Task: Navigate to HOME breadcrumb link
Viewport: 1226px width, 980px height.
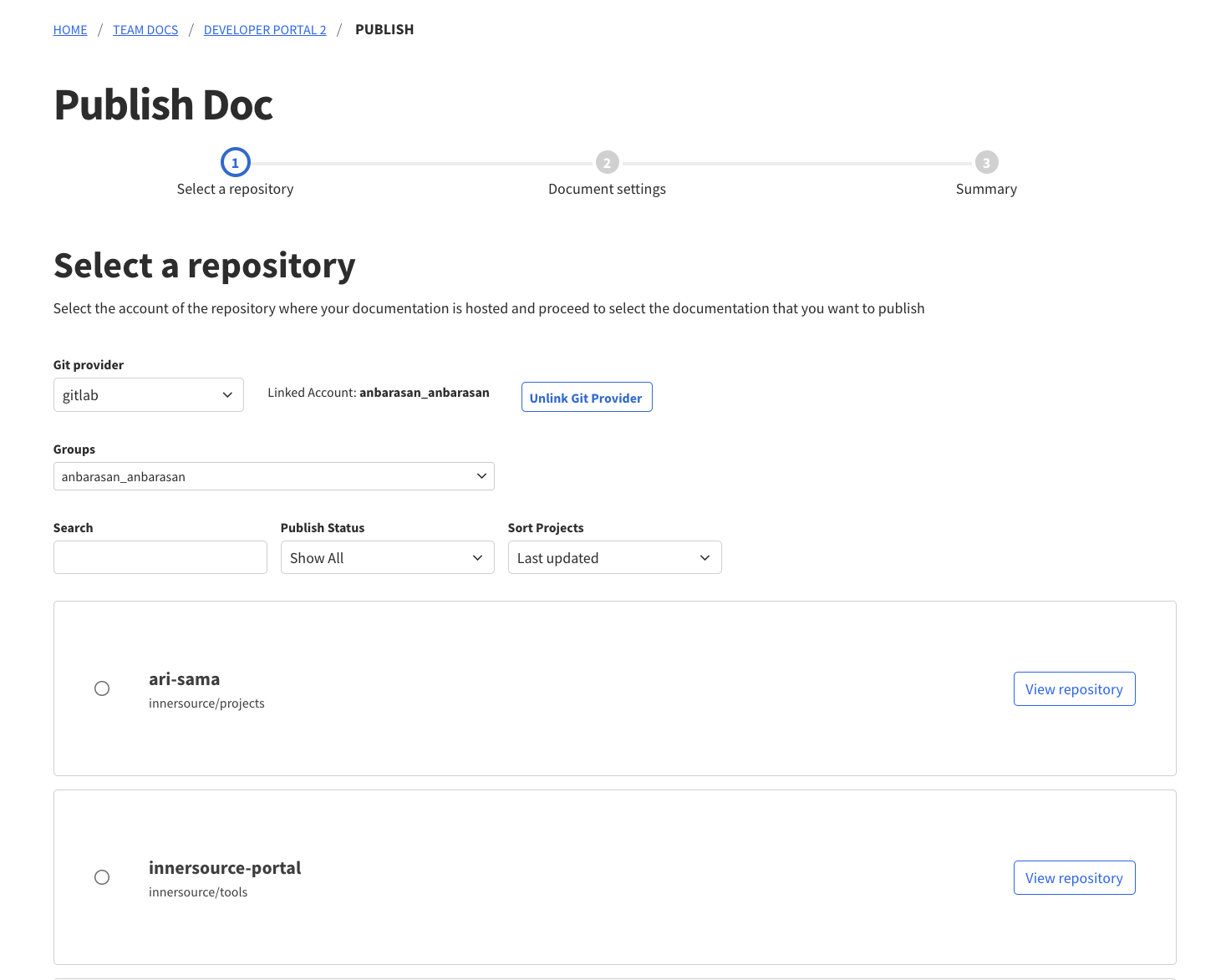Action: pyautogui.click(x=69, y=29)
